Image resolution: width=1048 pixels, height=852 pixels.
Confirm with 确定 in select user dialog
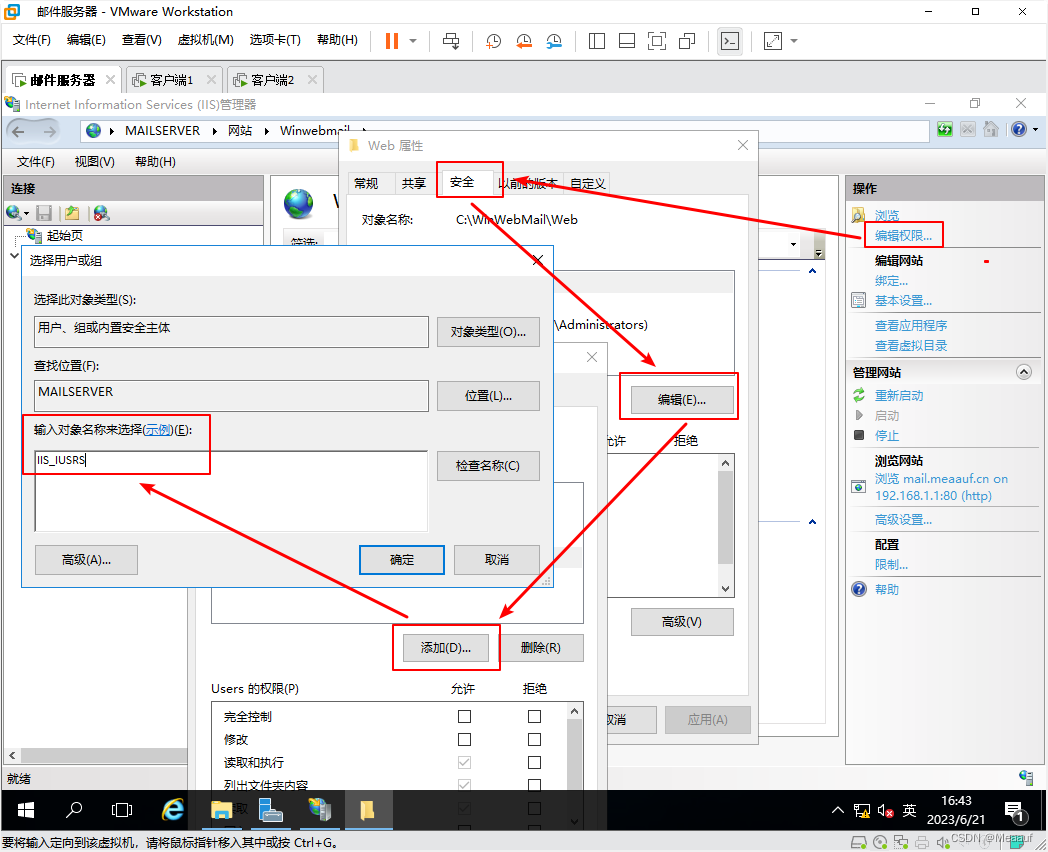[402, 560]
